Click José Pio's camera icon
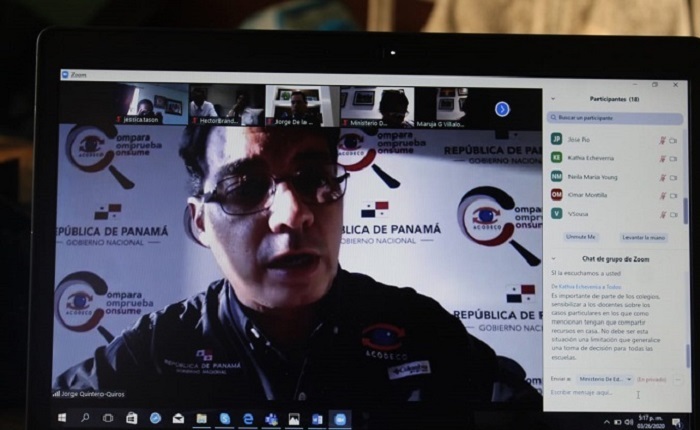Screen dimensions: 700x430 (673, 141)
